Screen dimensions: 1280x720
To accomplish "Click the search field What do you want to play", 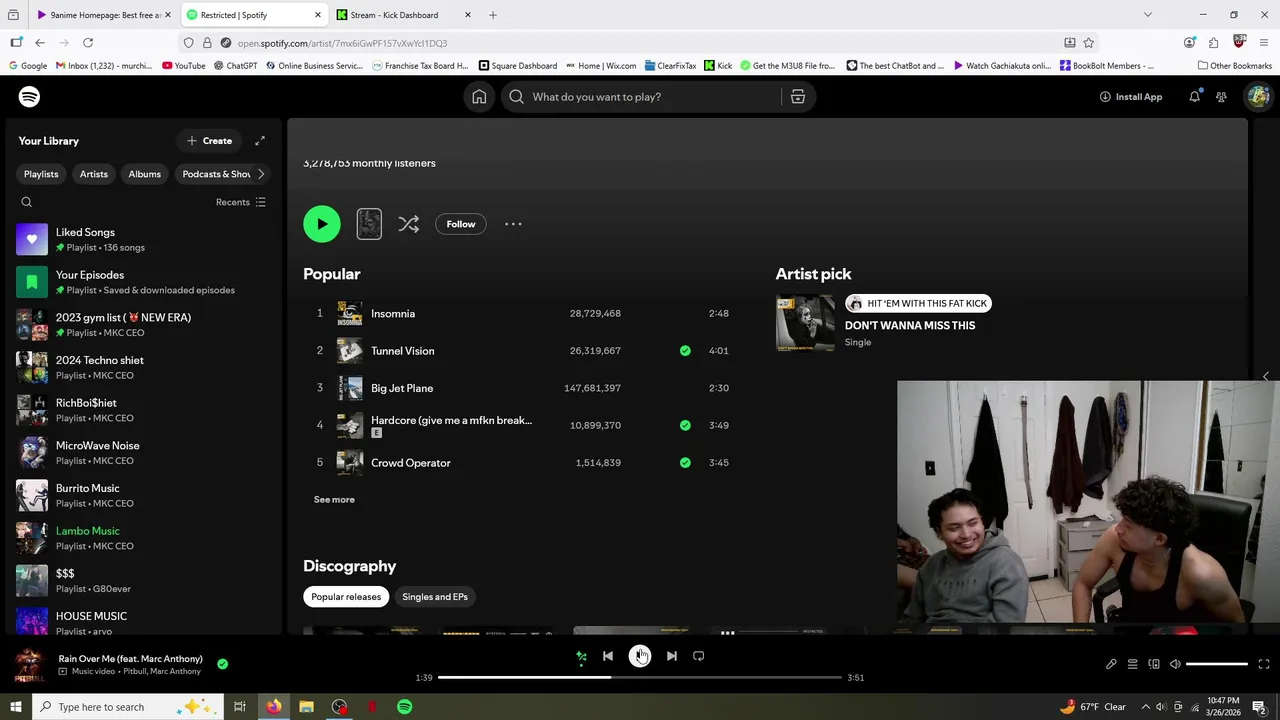I will 640,97.
